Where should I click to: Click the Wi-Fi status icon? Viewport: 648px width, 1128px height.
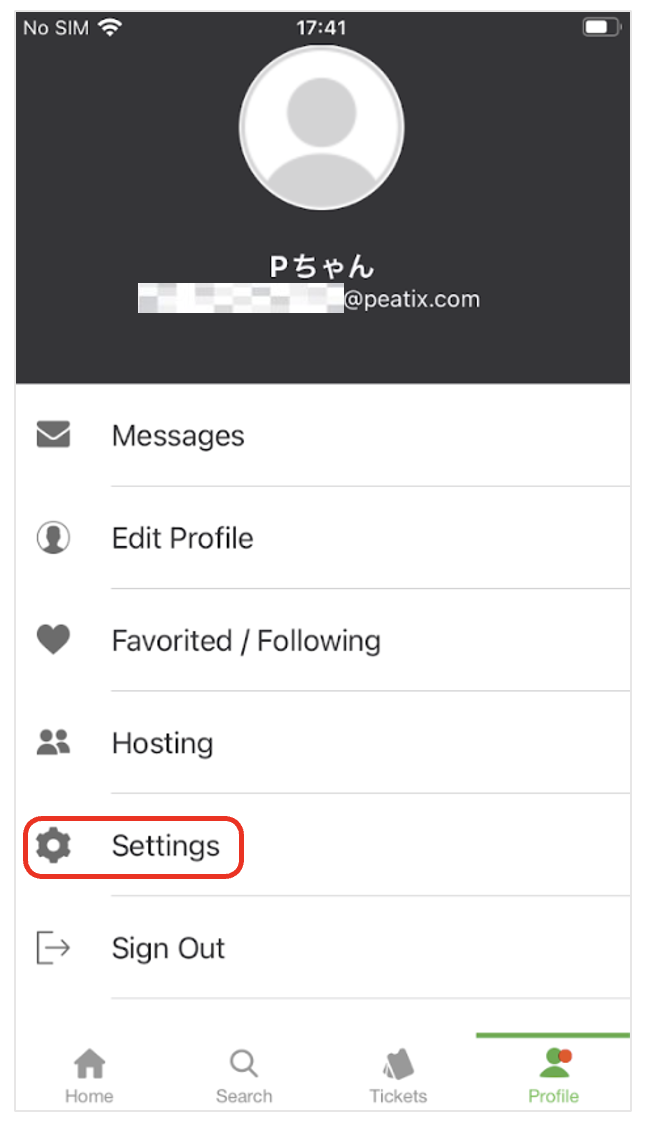[110, 27]
